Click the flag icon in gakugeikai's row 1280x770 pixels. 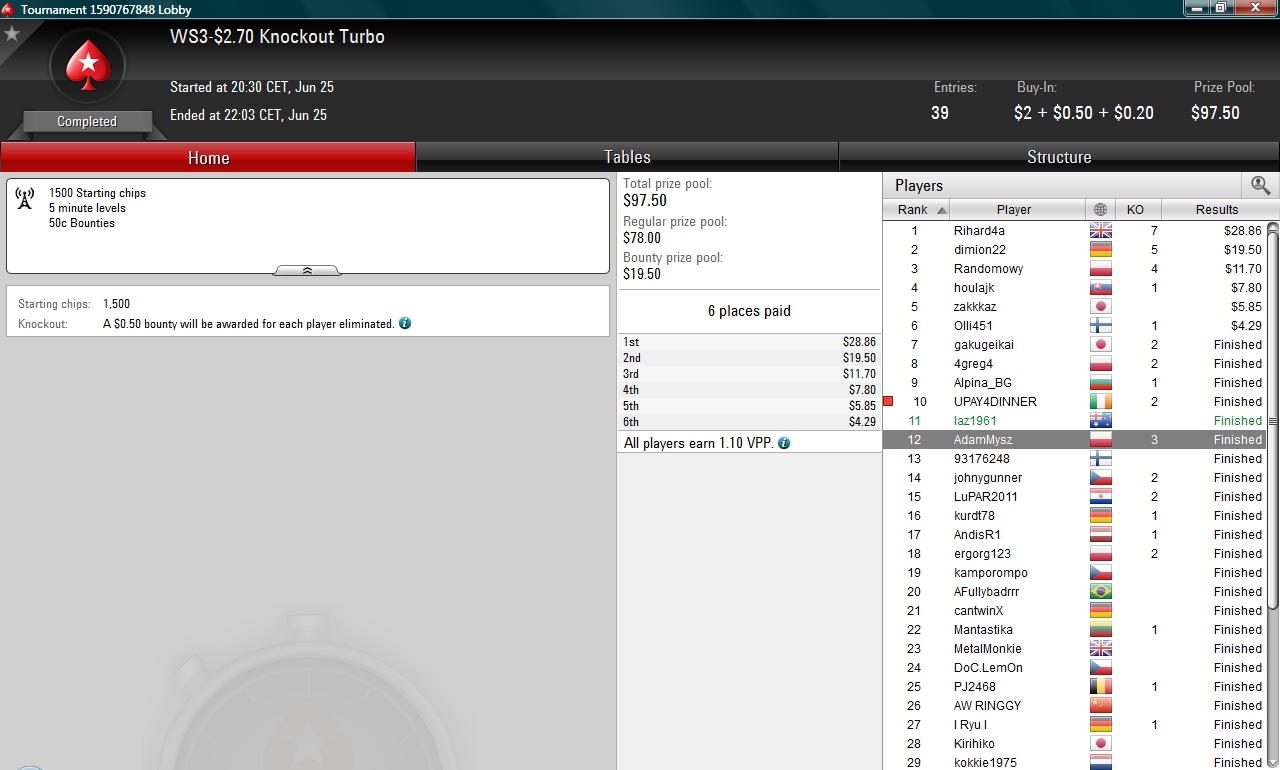1100,345
